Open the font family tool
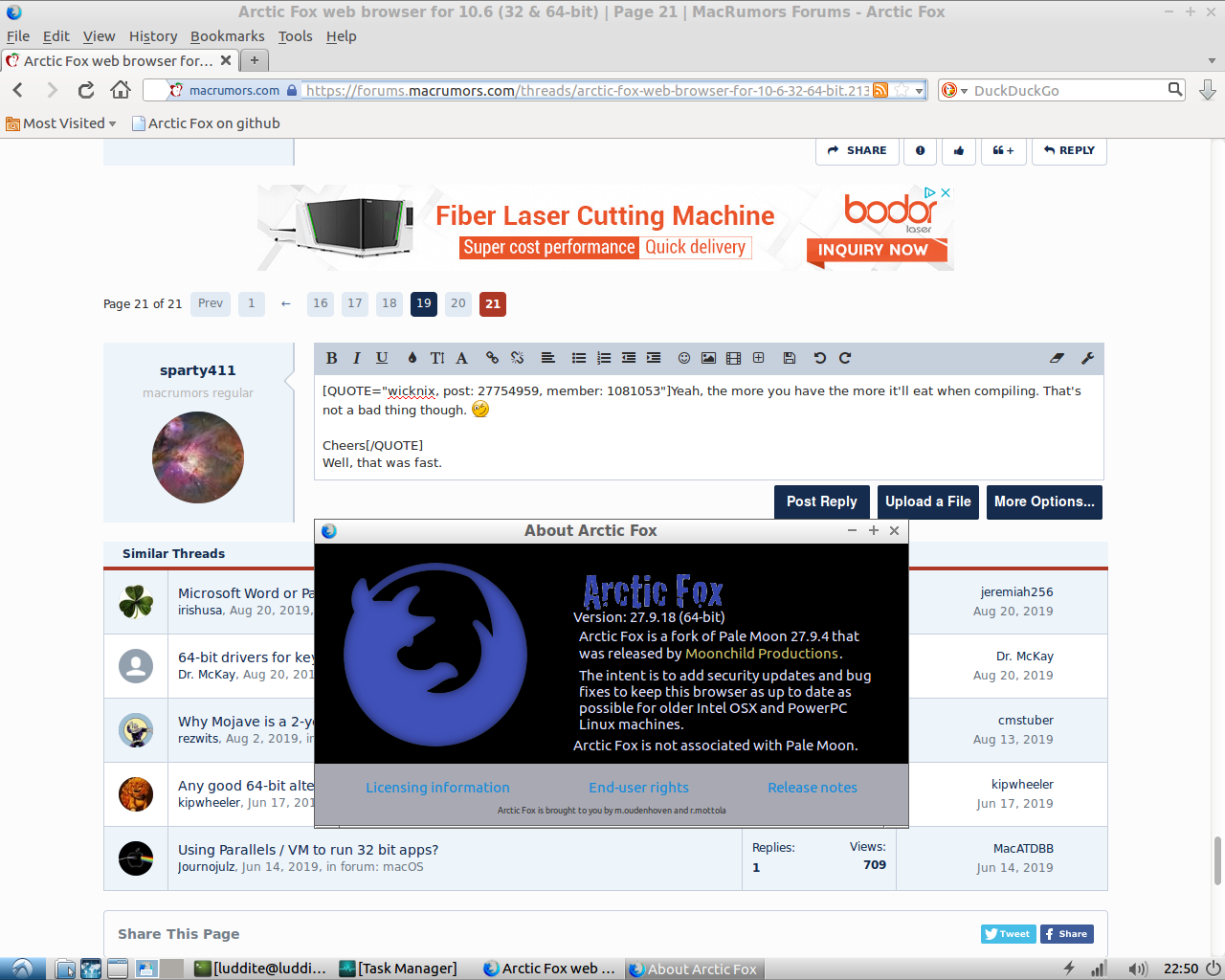Viewport: 1225px width, 980px height. point(461,358)
